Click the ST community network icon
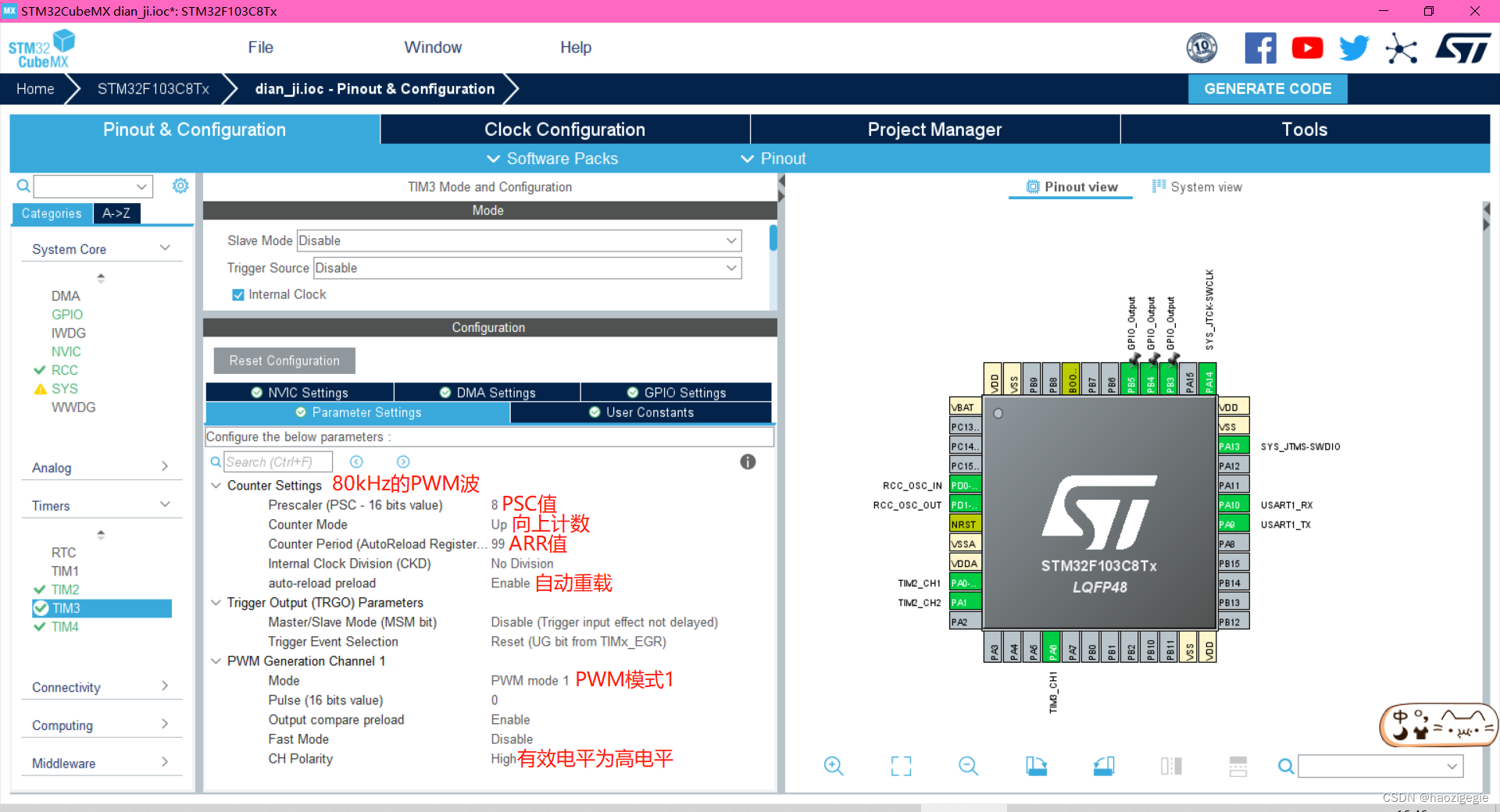This screenshot has height=812, width=1500. (x=1402, y=48)
